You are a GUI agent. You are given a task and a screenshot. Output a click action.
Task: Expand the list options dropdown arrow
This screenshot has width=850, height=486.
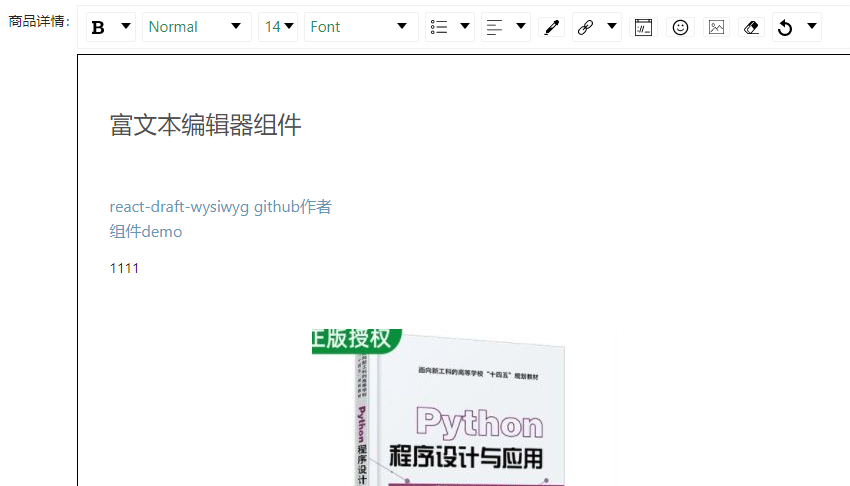(x=465, y=26)
